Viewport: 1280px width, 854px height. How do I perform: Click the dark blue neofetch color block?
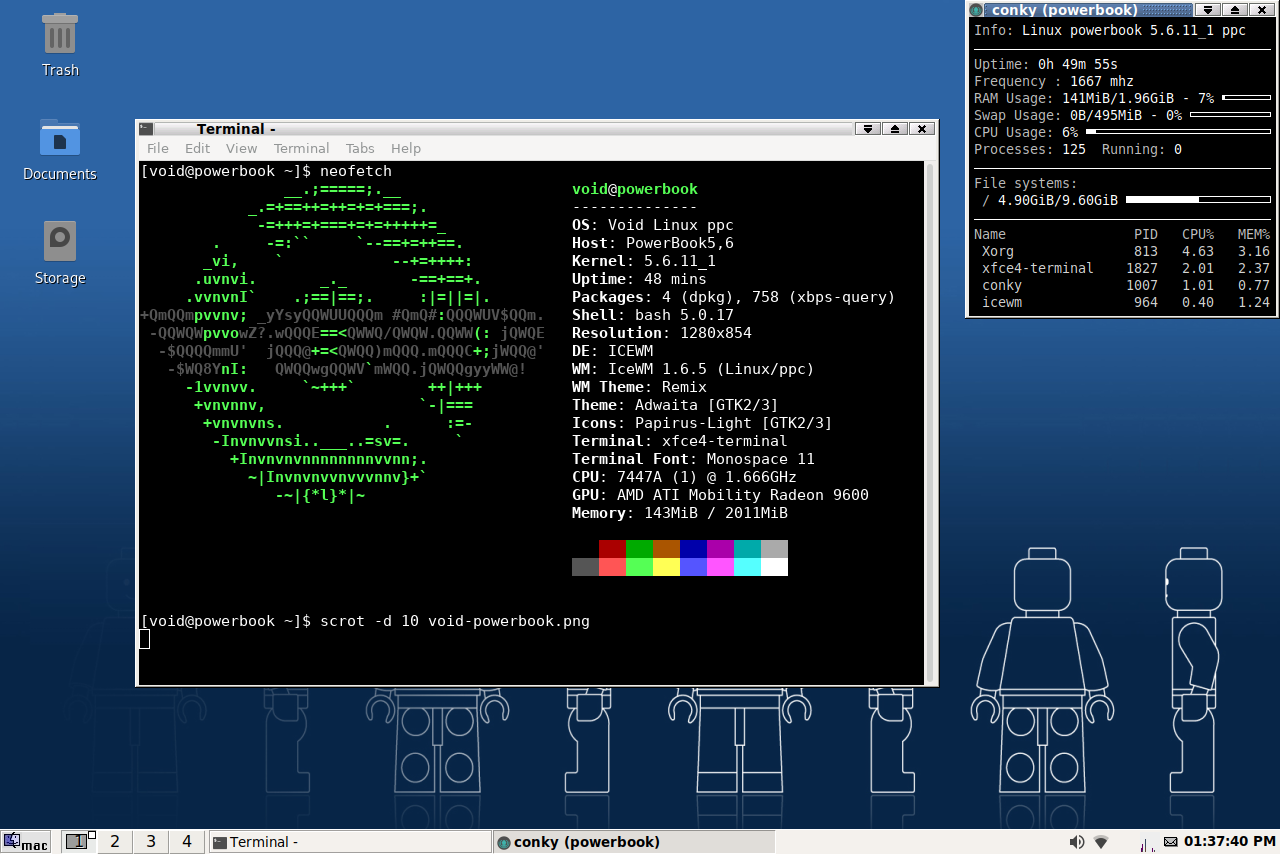[693, 549]
